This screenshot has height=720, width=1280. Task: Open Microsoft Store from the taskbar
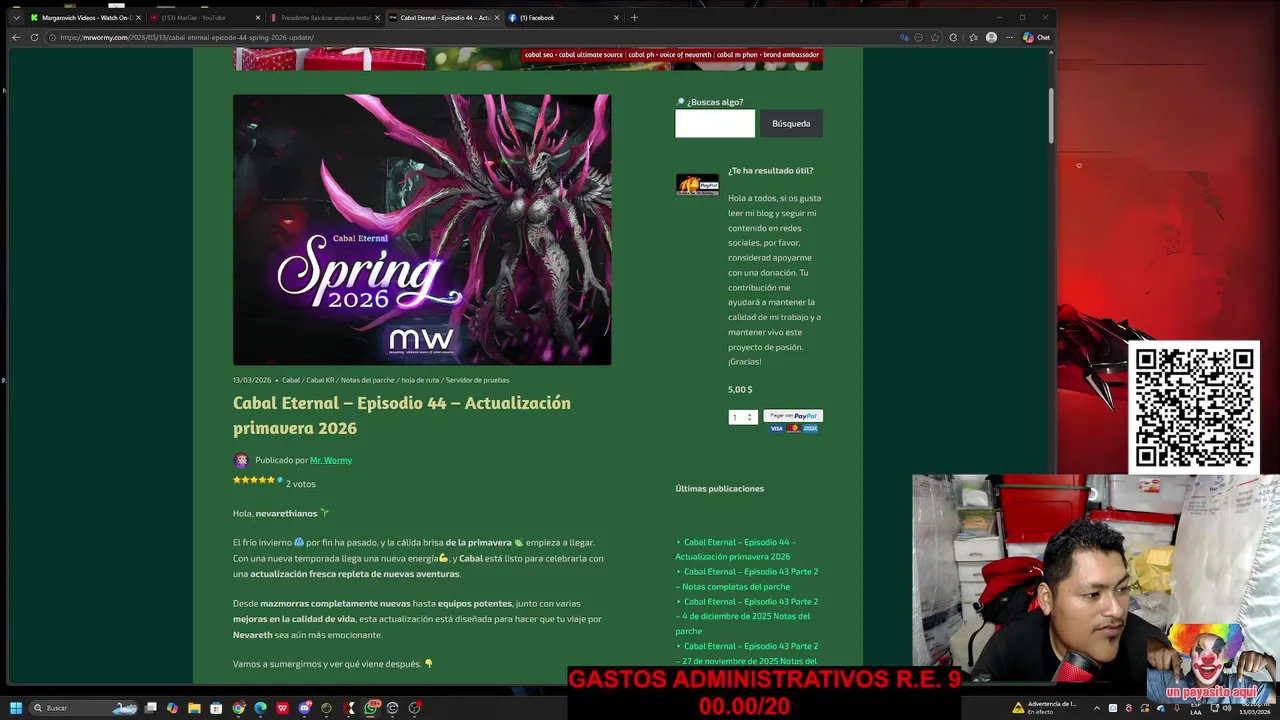216,708
